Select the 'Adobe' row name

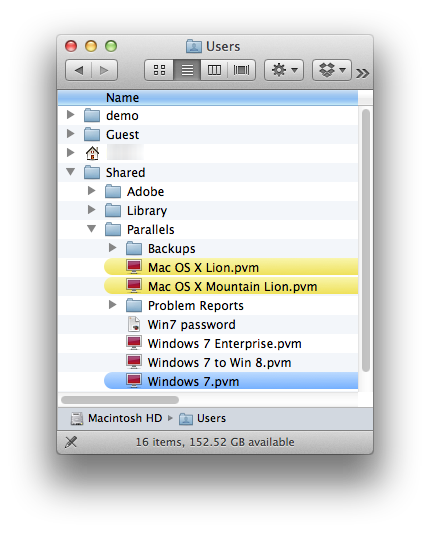tap(145, 192)
